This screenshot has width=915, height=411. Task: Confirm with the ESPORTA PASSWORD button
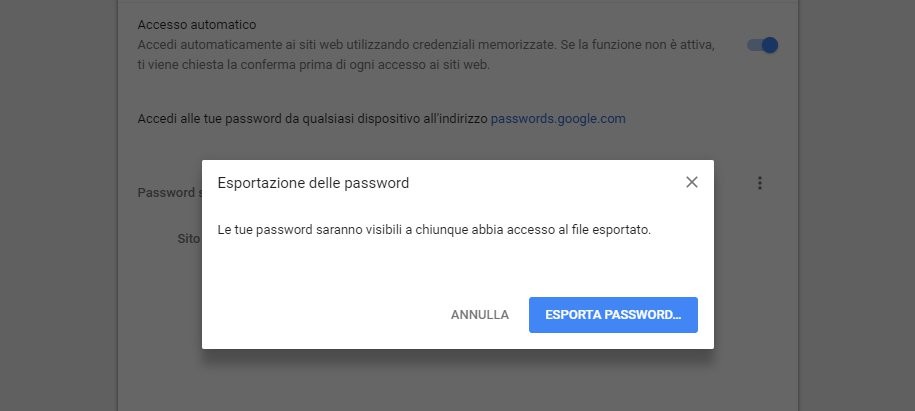613,314
